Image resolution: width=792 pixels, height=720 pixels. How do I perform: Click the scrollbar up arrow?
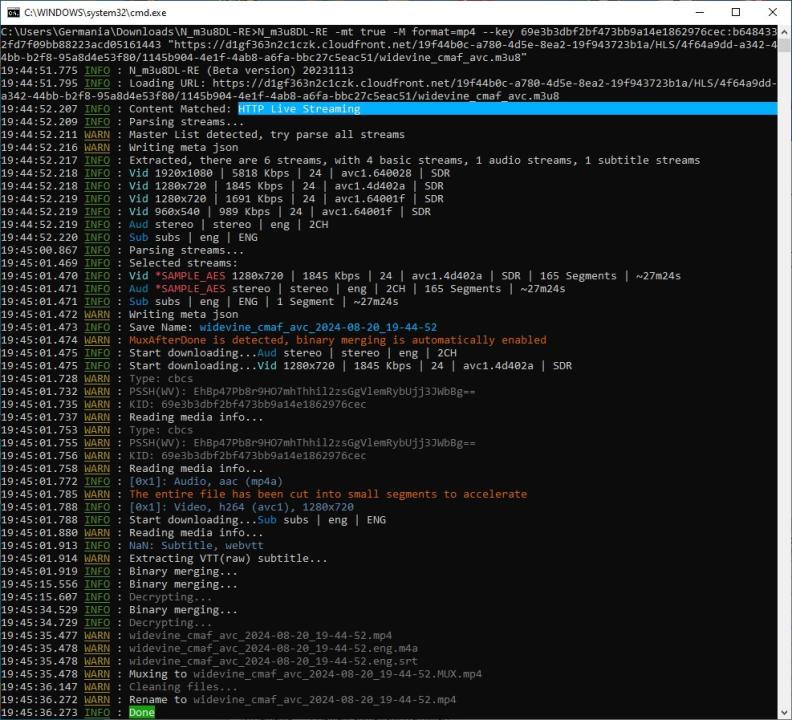[784, 33]
